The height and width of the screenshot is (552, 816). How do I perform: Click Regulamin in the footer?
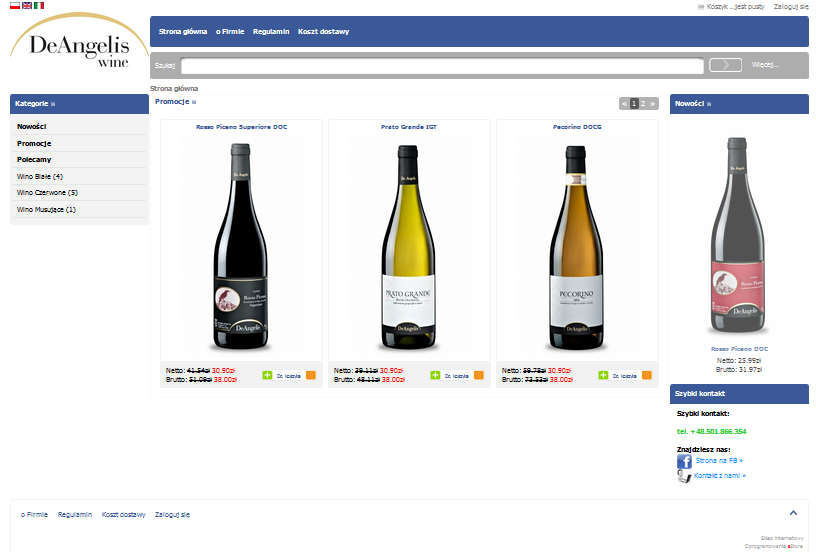coord(75,515)
